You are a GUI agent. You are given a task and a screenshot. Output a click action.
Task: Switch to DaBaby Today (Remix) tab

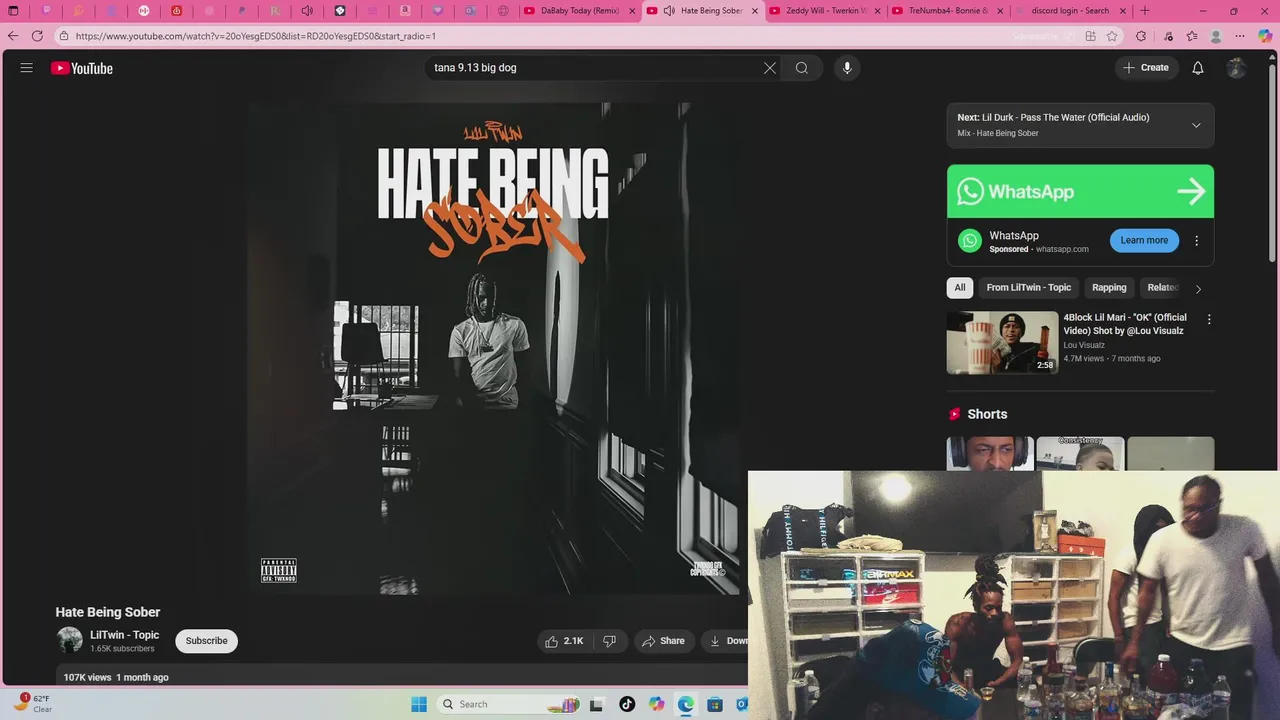[x=579, y=11]
